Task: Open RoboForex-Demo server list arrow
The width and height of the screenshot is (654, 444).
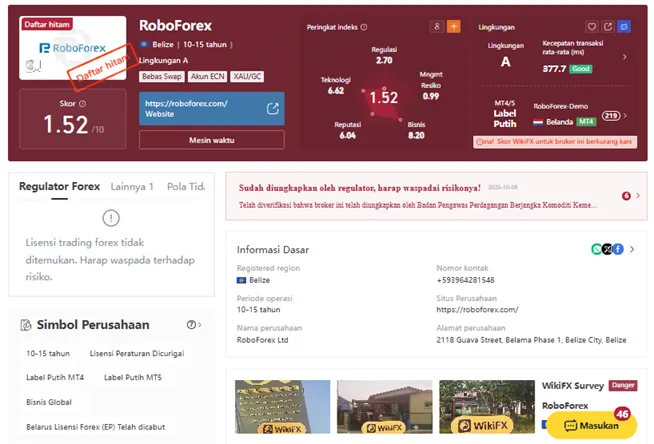Action: point(625,115)
